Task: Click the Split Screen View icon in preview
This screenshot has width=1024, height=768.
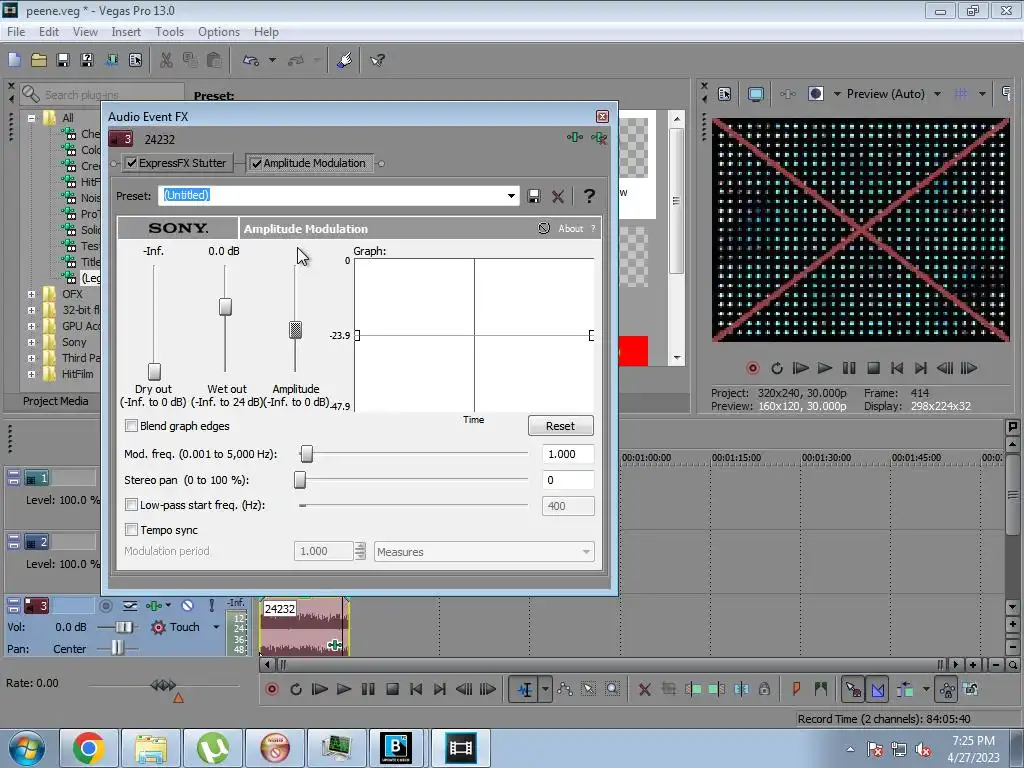Action: (816, 94)
